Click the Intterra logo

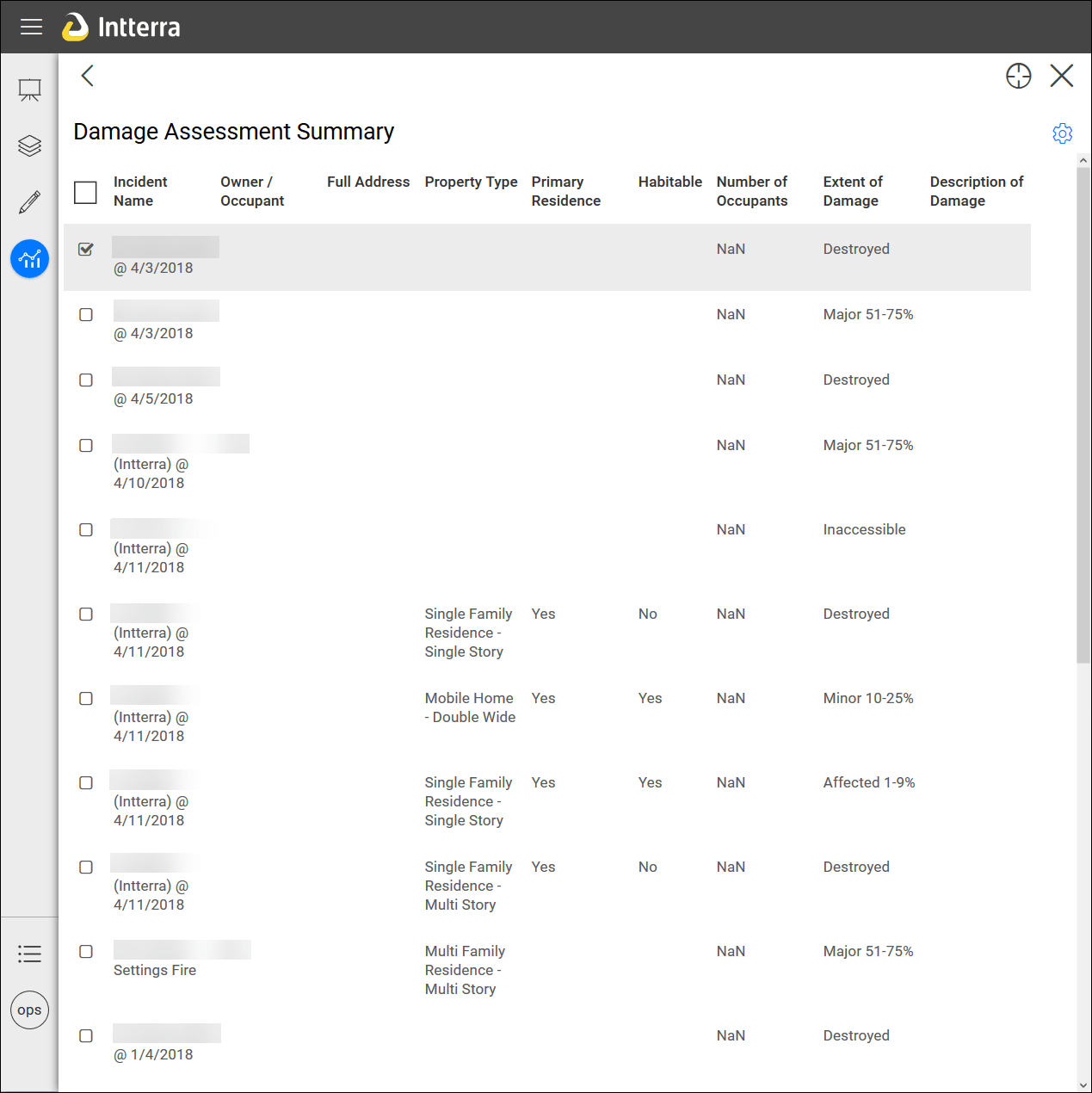[x=121, y=27]
